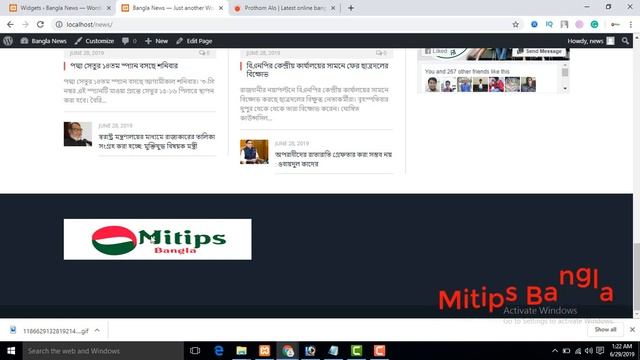640x360 pixels.
Task: Click the site information icon in address bar
Action: [x=59, y=24]
